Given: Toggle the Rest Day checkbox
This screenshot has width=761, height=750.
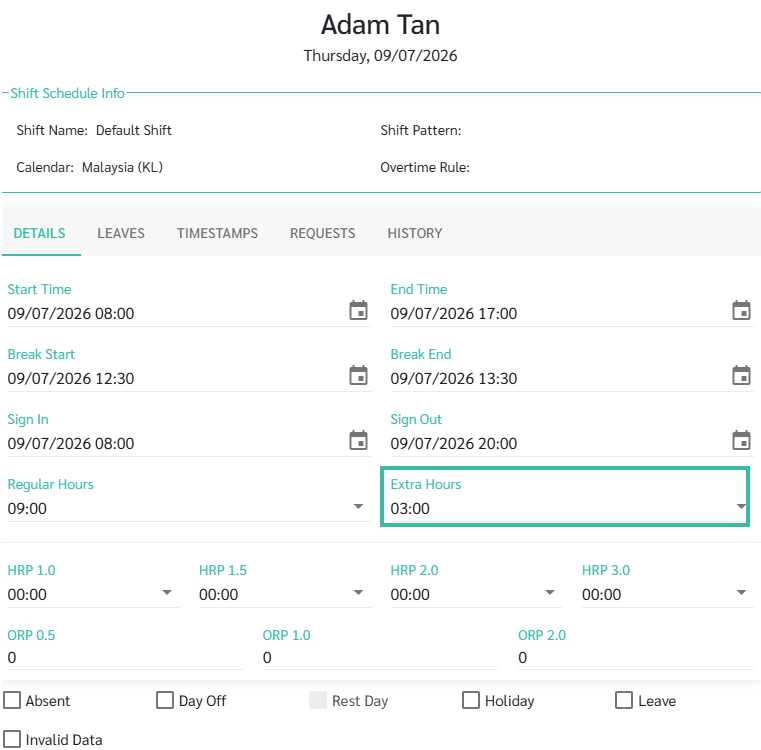Looking at the screenshot, I should click(x=318, y=700).
